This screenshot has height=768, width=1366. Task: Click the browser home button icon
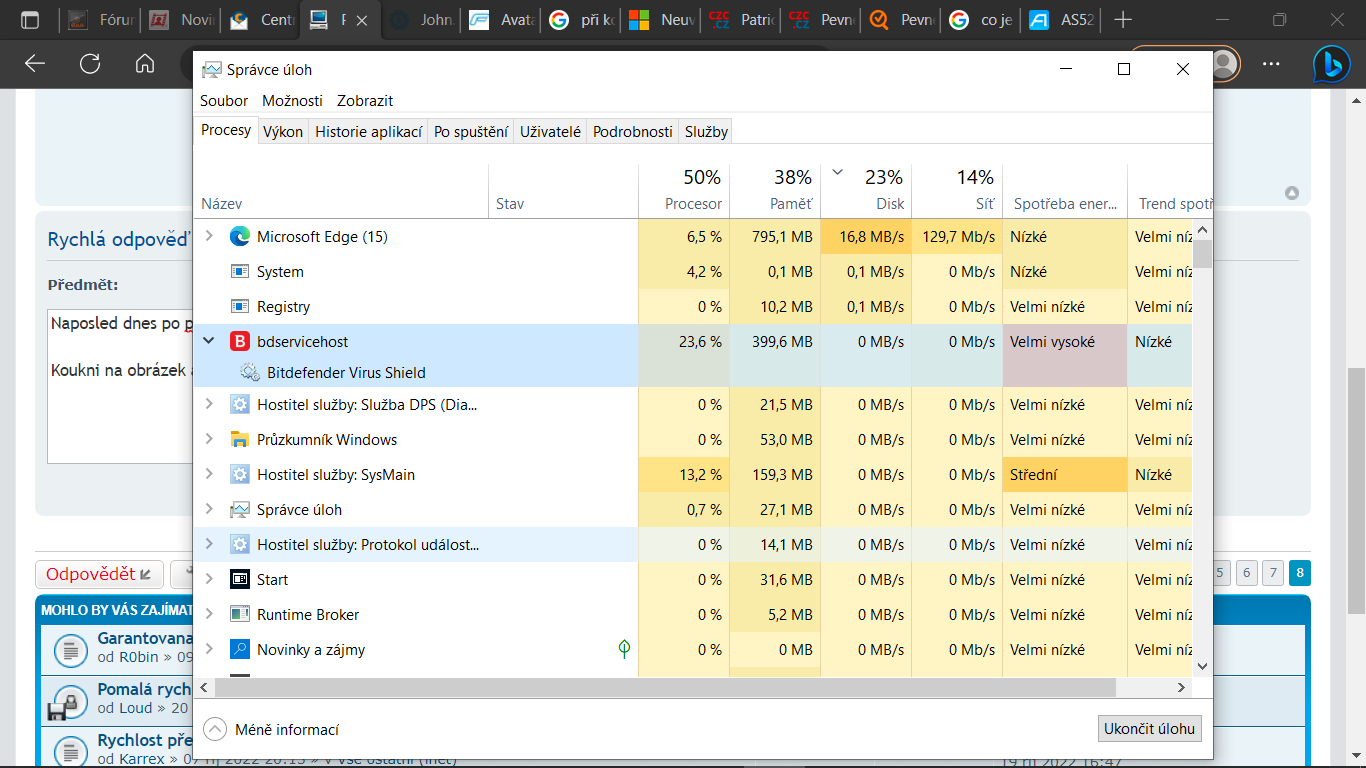[x=145, y=64]
